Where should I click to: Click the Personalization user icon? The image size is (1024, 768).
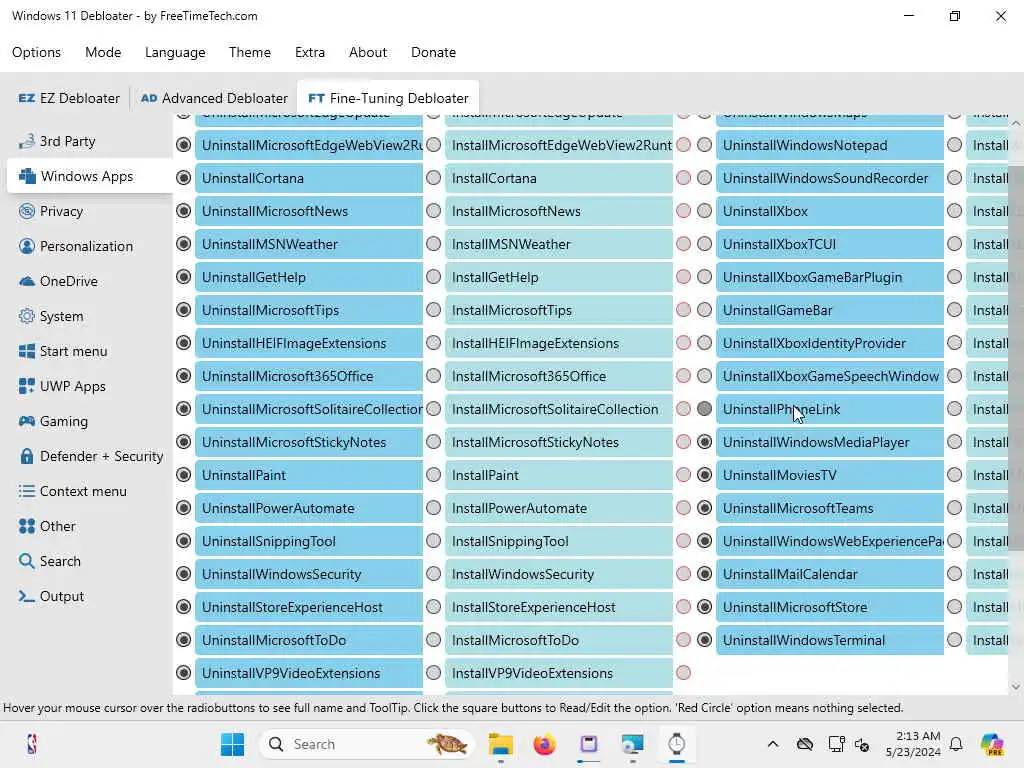(27, 246)
